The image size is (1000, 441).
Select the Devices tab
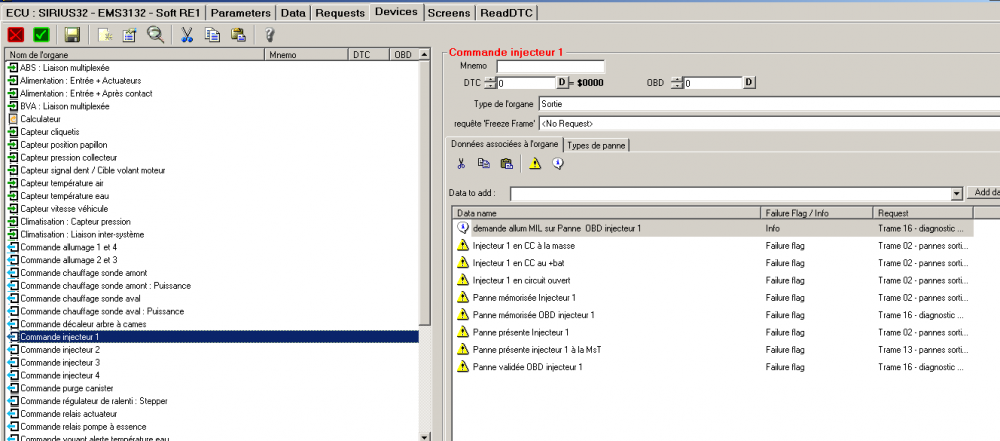[x=397, y=11]
